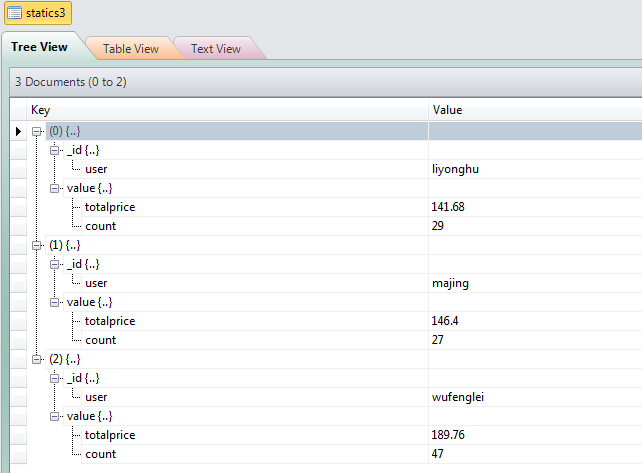Open the Text View tab

[216, 49]
